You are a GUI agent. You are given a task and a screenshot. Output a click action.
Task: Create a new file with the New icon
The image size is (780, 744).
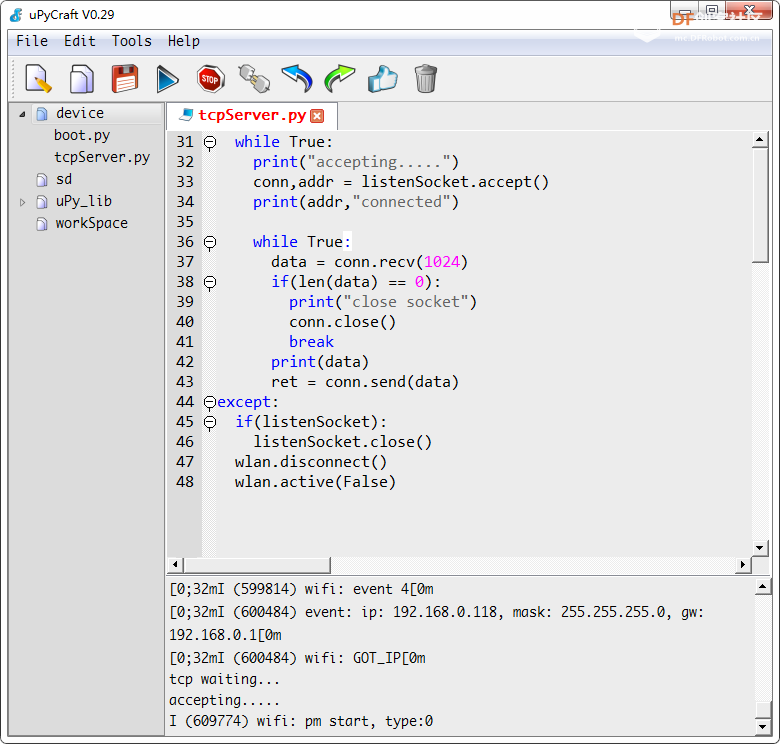point(38,79)
